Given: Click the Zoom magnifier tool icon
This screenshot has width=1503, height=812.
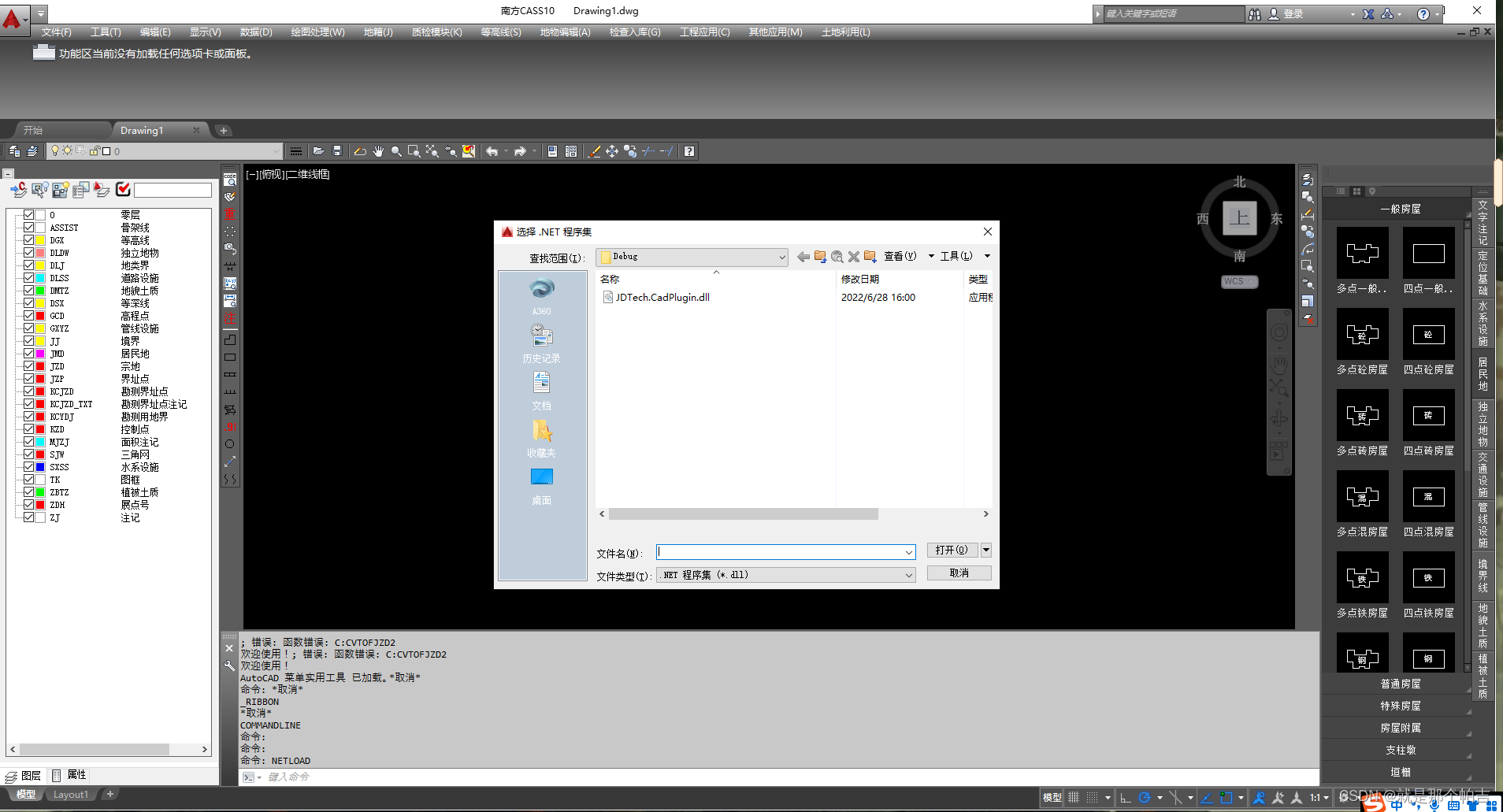Looking at the screenshot, I should pos(396,151).
